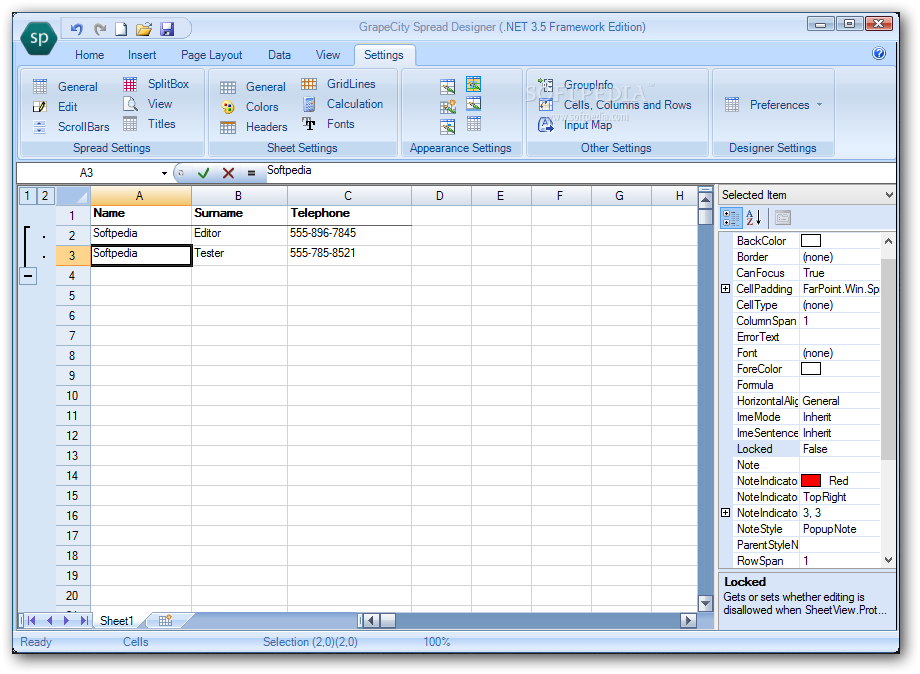
Task: Click the formula bar text Softpedia
Action: pyautogui.click(x=289, y=170)
